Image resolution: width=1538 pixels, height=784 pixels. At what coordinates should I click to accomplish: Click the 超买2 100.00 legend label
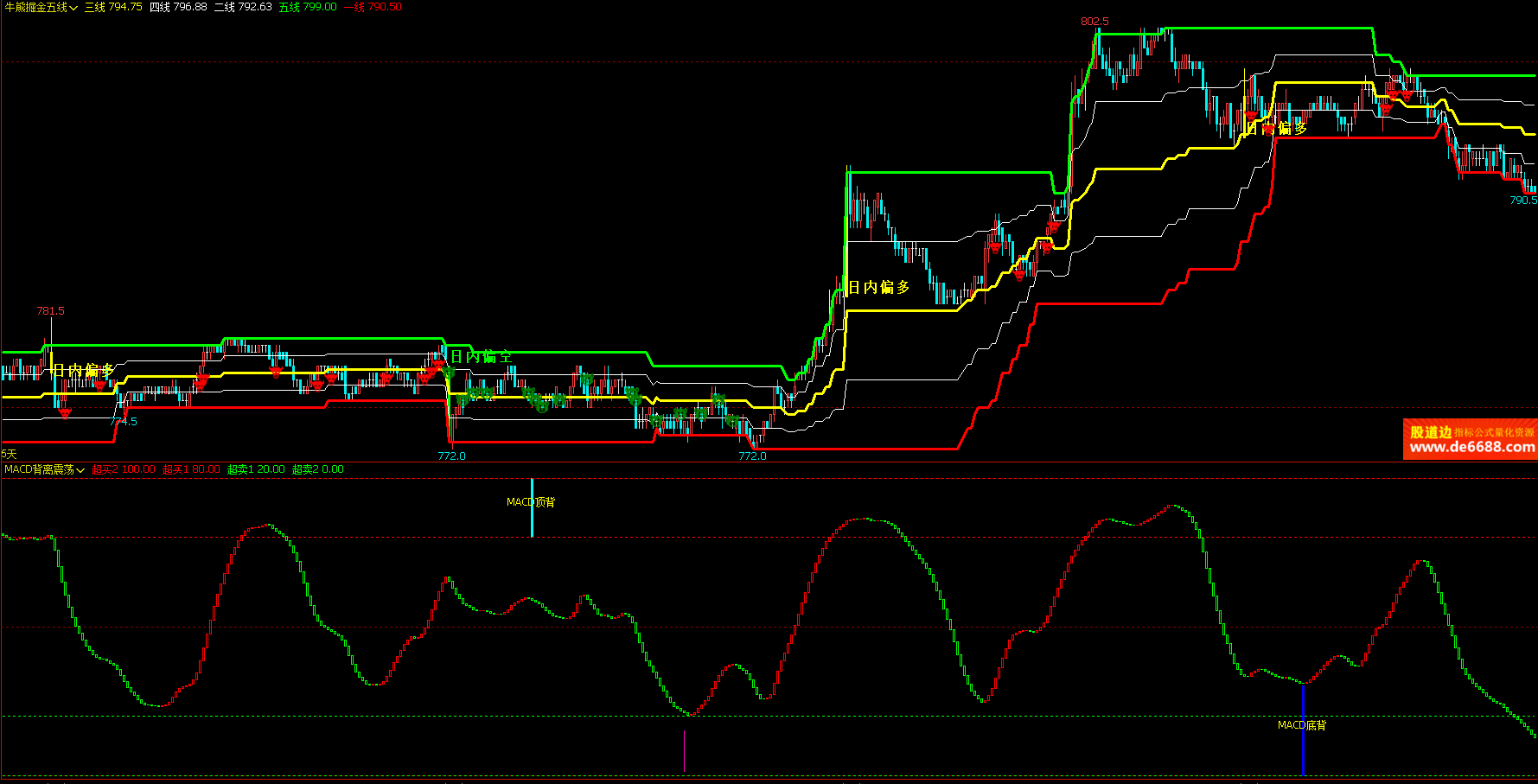[124, 469]
